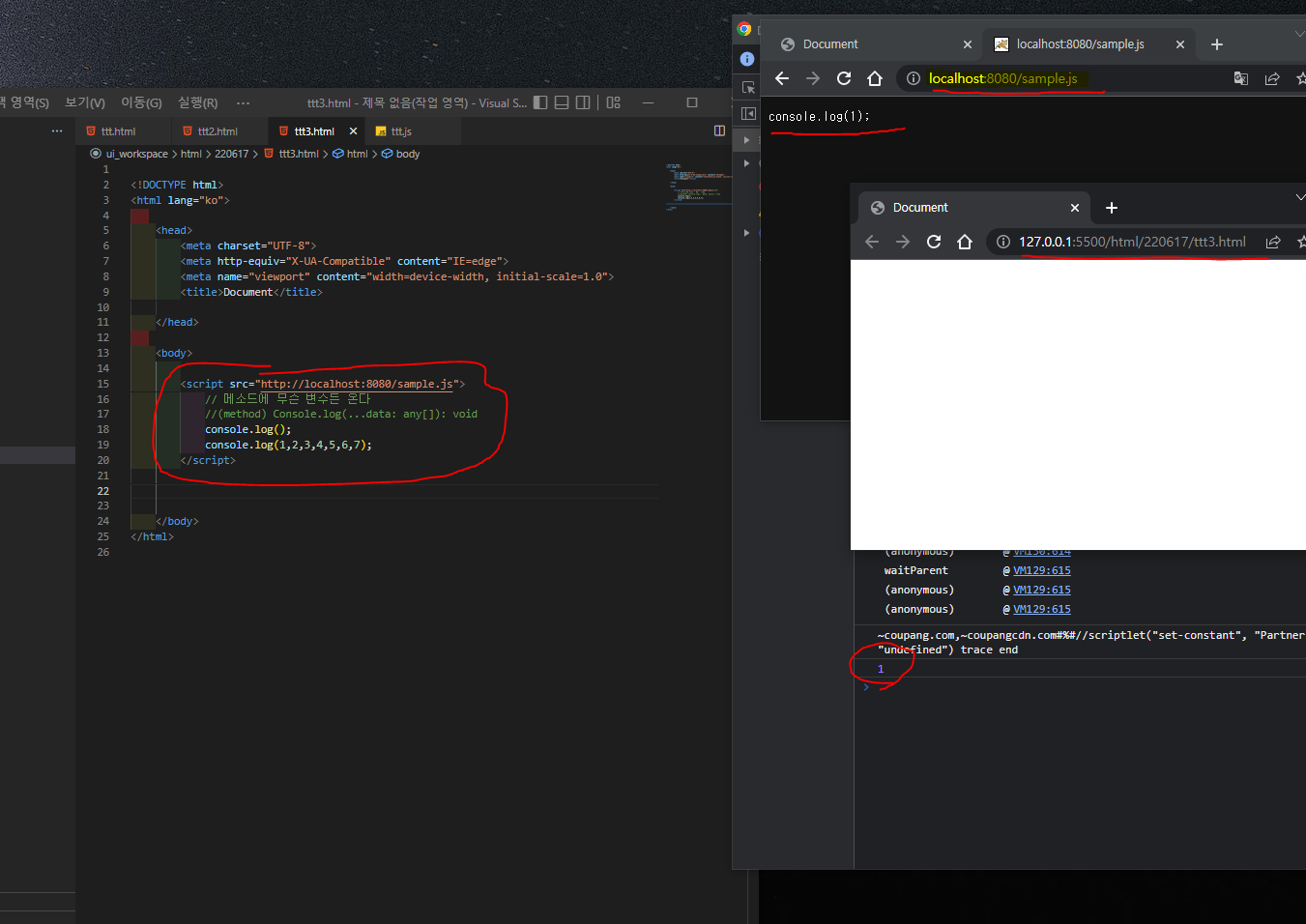
Task: Expand the second message group arrow in DevTools sidebar
Action: (746, 163)
